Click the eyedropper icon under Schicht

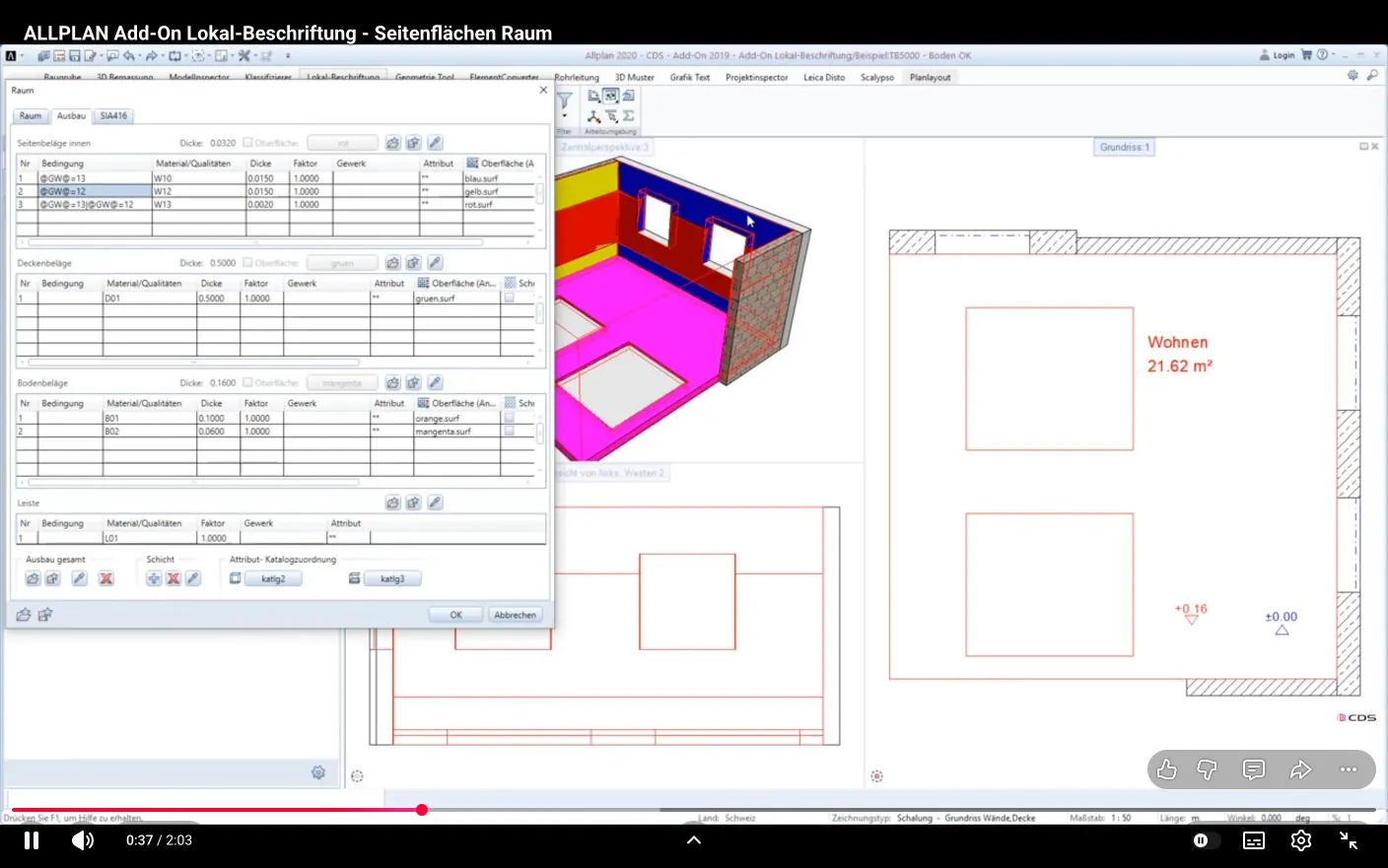point(193,578)
